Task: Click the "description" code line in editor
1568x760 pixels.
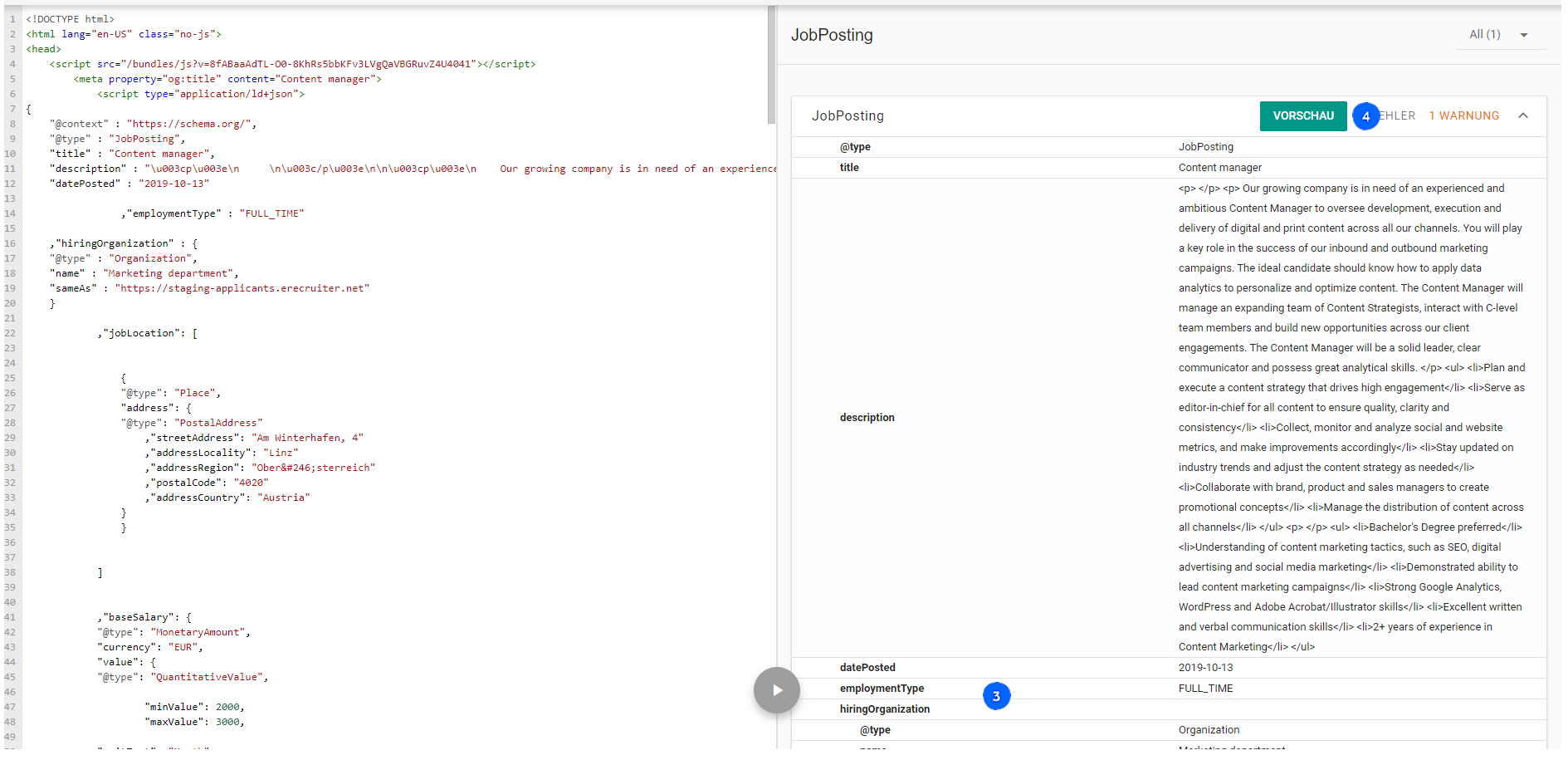Action: tap(413, 169)
